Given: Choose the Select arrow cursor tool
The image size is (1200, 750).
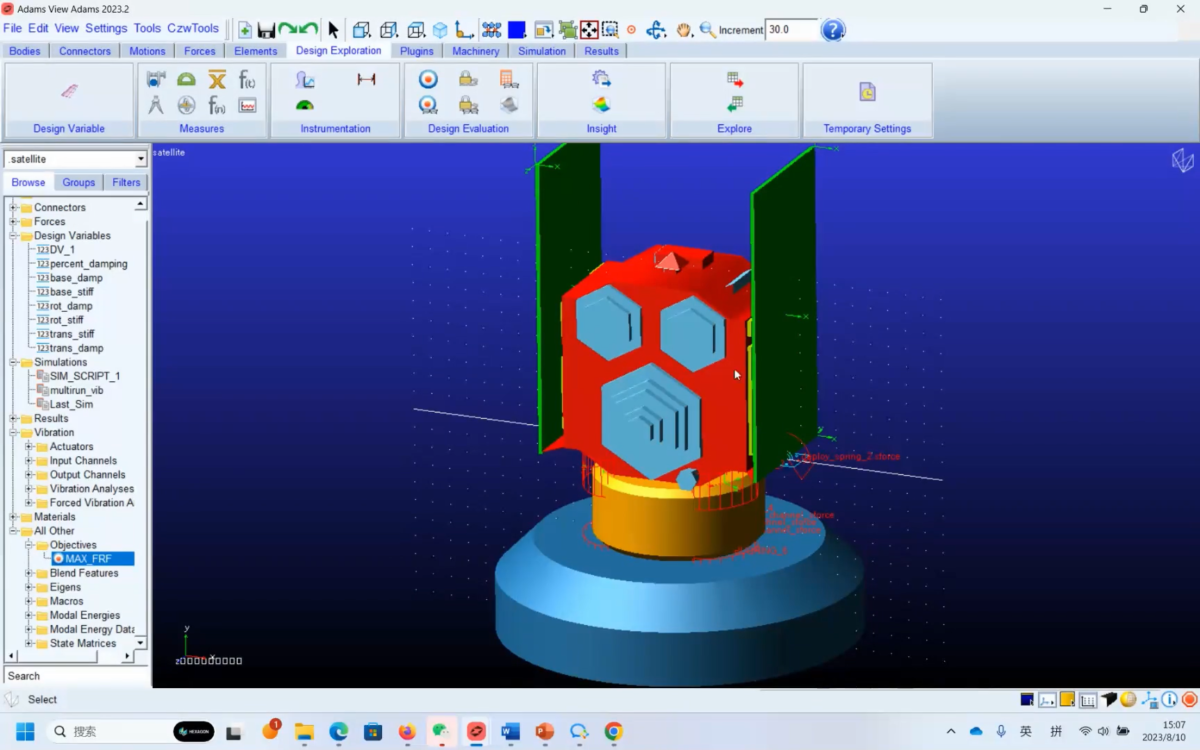Looking at the screenshot, I should [x=333, y=30].
